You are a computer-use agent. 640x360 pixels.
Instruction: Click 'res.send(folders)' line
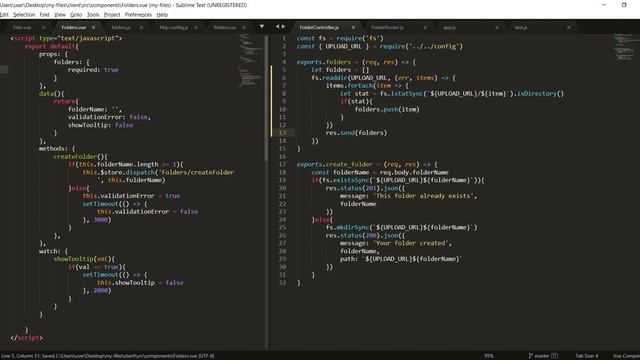[356, 133]
